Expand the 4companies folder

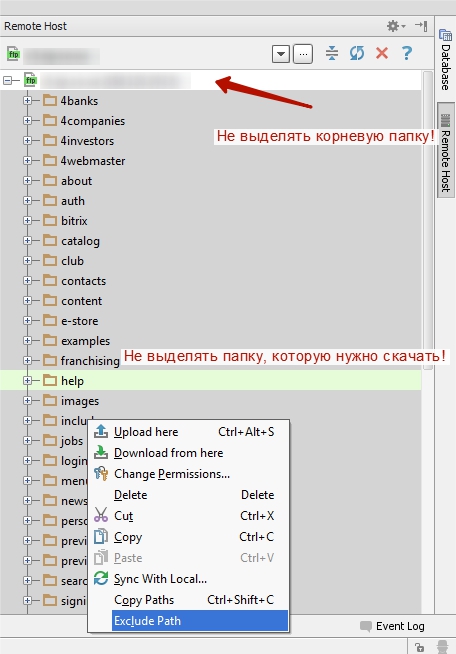[27, 120]
